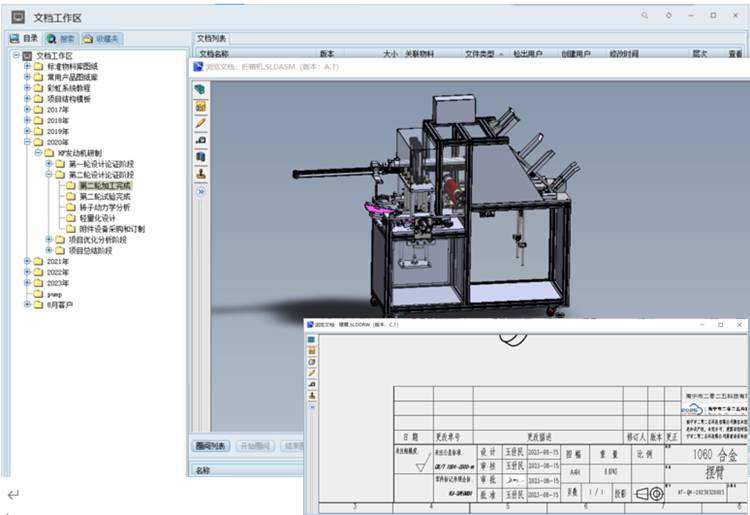Sort by the 文件类型 column header
This screenshot has height=515, width=750.
pos(481,54)
